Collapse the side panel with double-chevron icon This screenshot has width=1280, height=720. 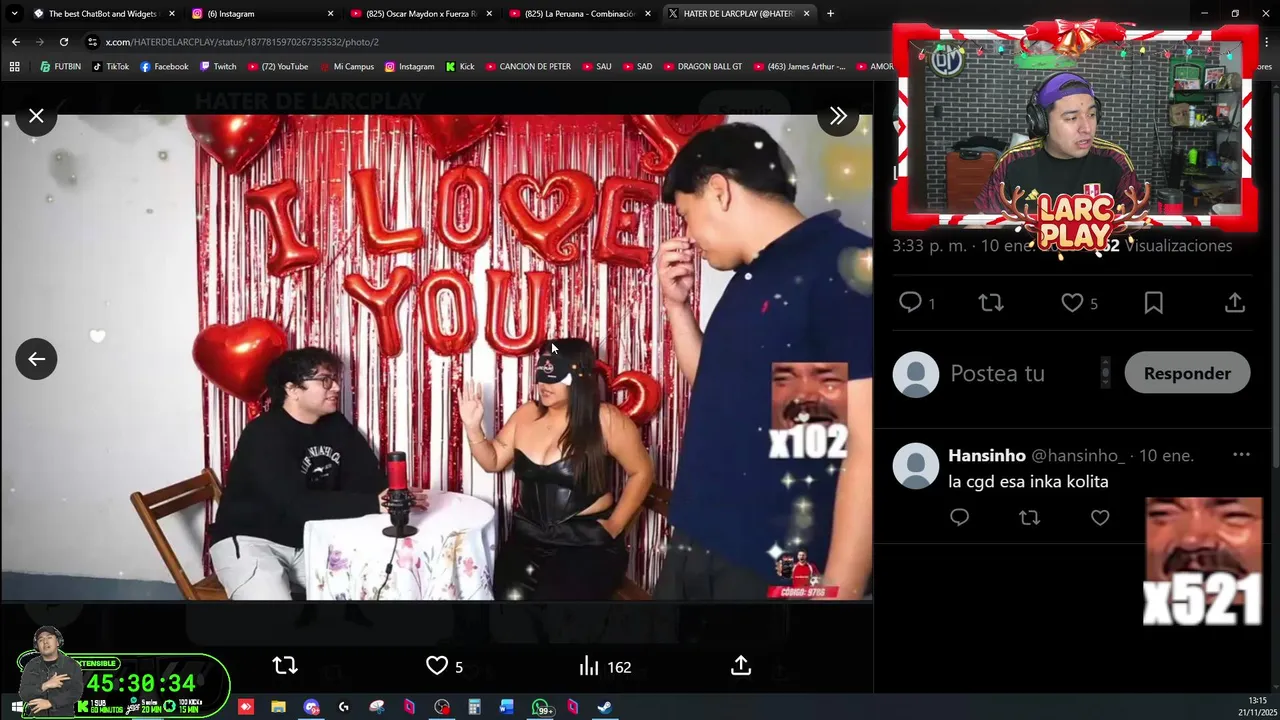[838, 117]
